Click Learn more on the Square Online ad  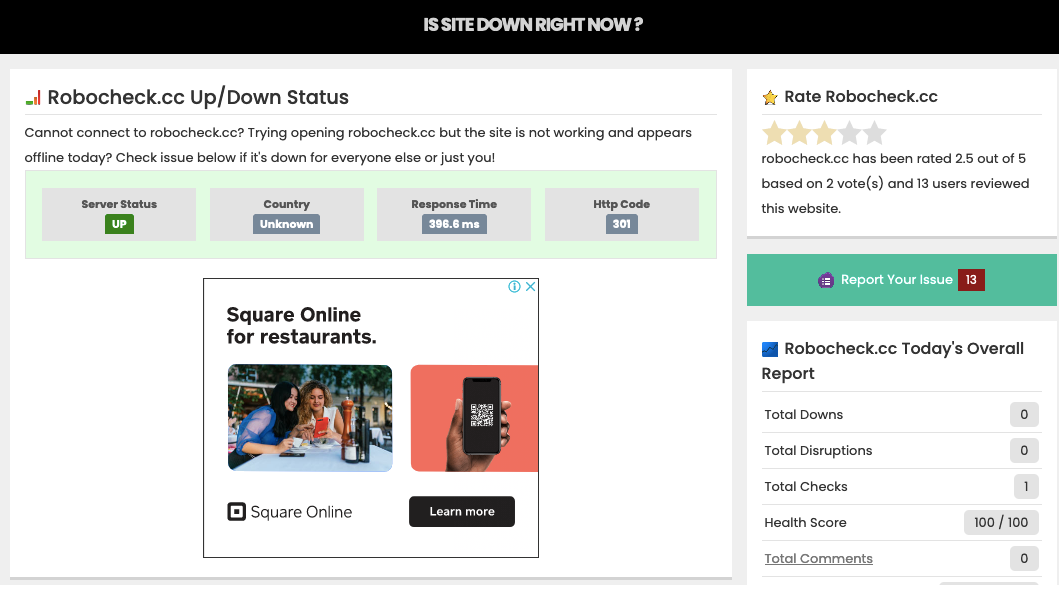tap(461, 511)
